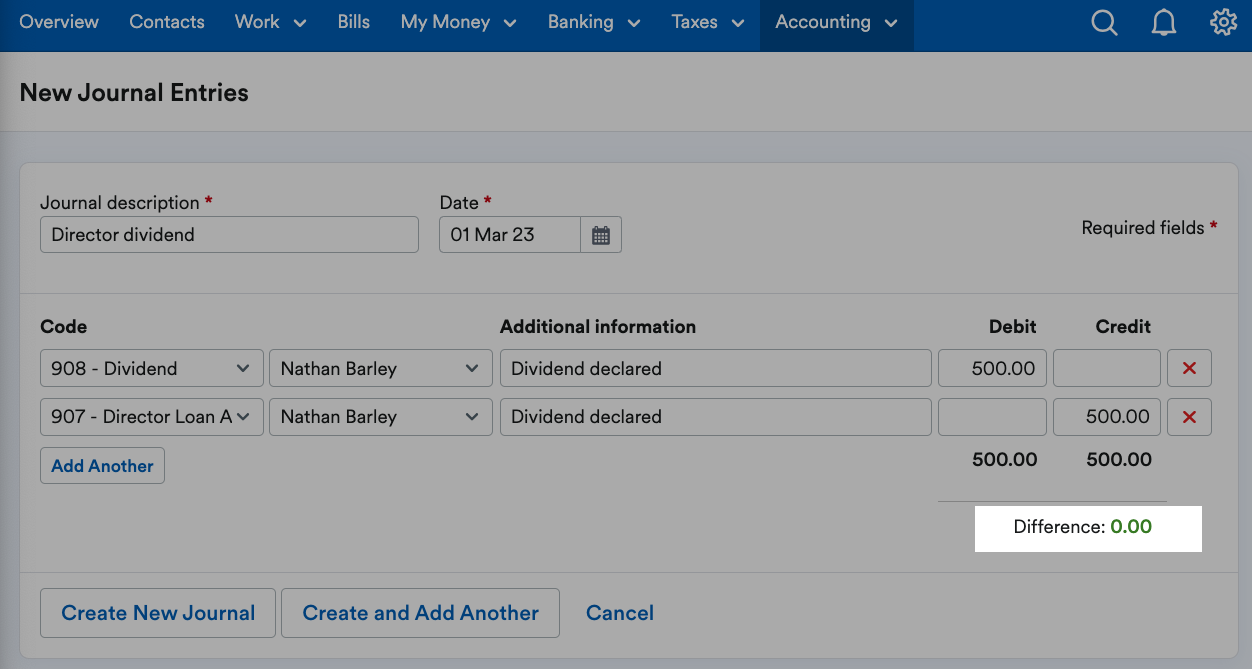Open the 908 - Dividend code dropdown
Screen dimensions: 1252x669
pos(152,368)
